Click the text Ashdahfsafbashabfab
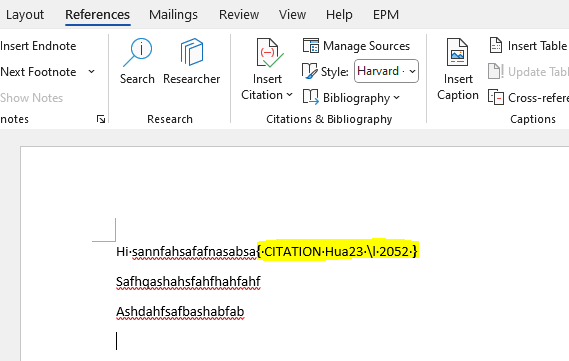Viewport: 569px width, 361px height. coord(180,312)
